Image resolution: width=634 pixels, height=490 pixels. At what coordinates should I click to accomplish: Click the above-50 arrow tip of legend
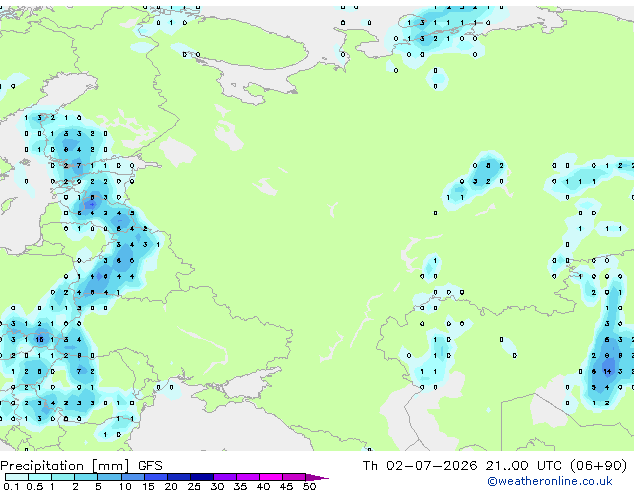[x=317, y=477]
